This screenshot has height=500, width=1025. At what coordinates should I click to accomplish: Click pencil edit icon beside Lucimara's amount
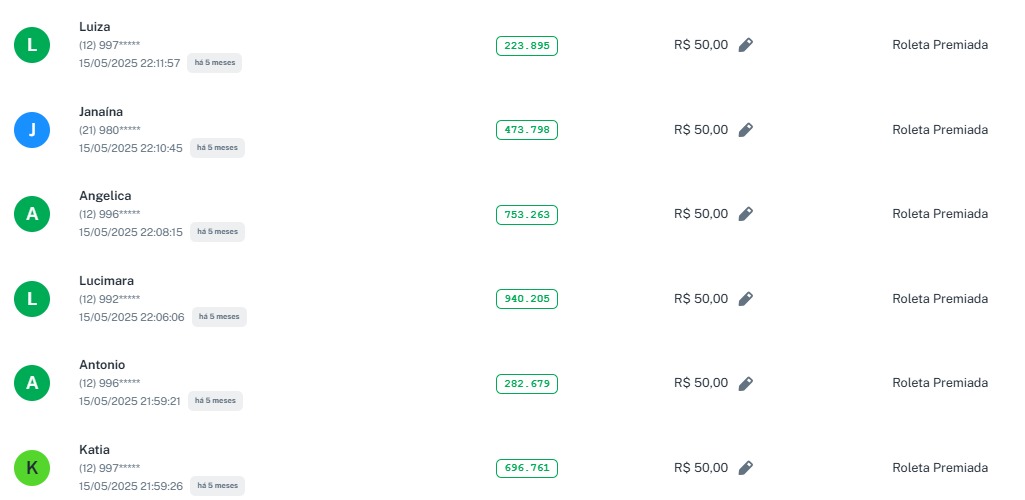745,299
